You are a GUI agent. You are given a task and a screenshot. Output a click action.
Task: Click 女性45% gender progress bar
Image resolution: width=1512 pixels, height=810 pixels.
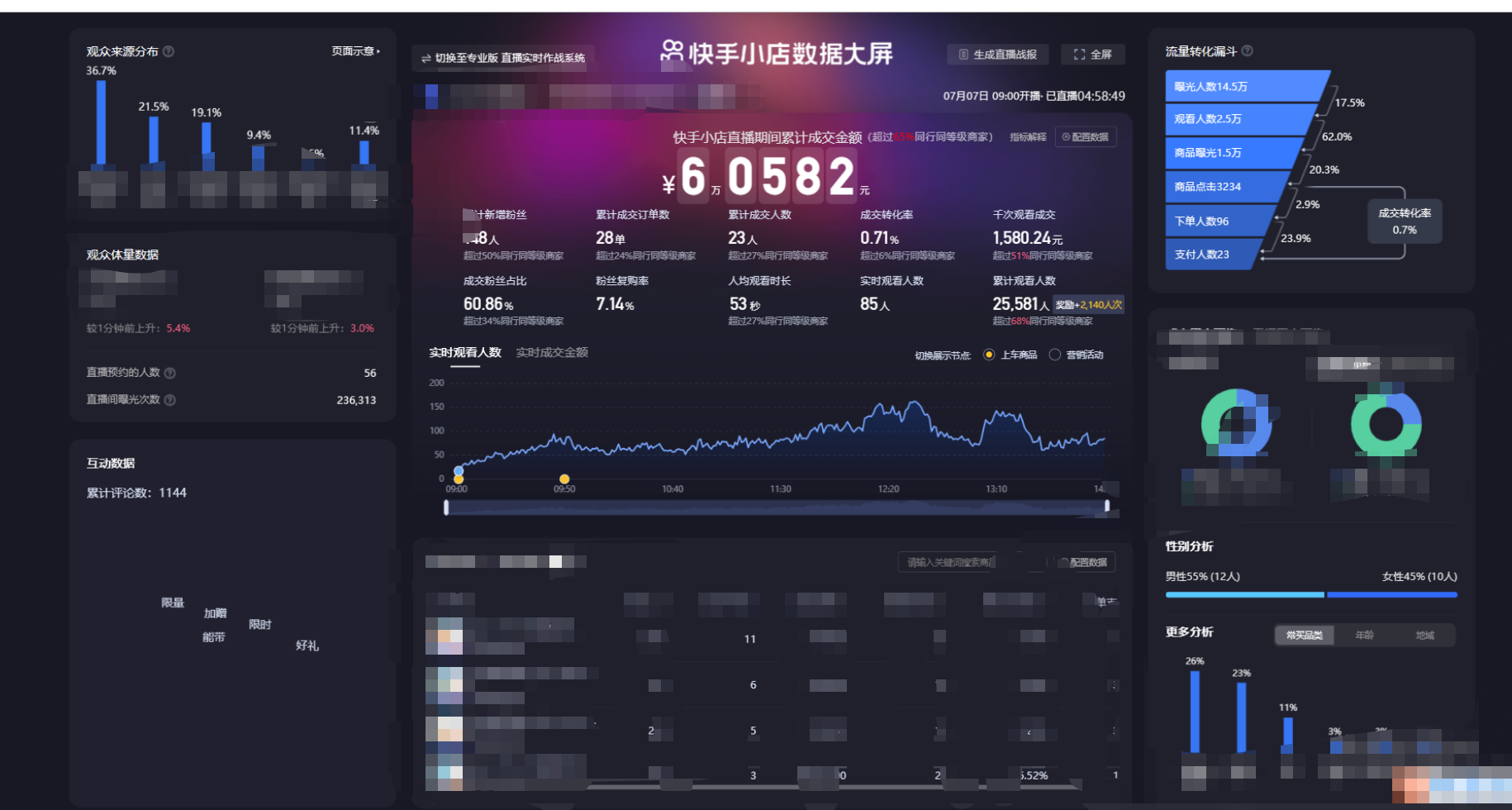(1392, 594)
